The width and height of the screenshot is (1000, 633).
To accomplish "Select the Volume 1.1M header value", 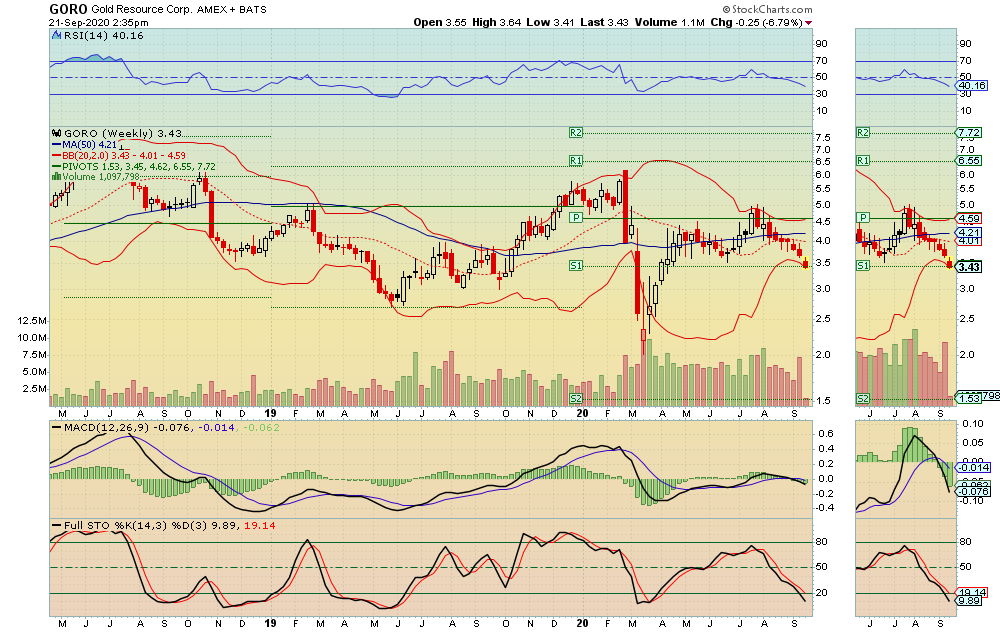I will [670, 22].
